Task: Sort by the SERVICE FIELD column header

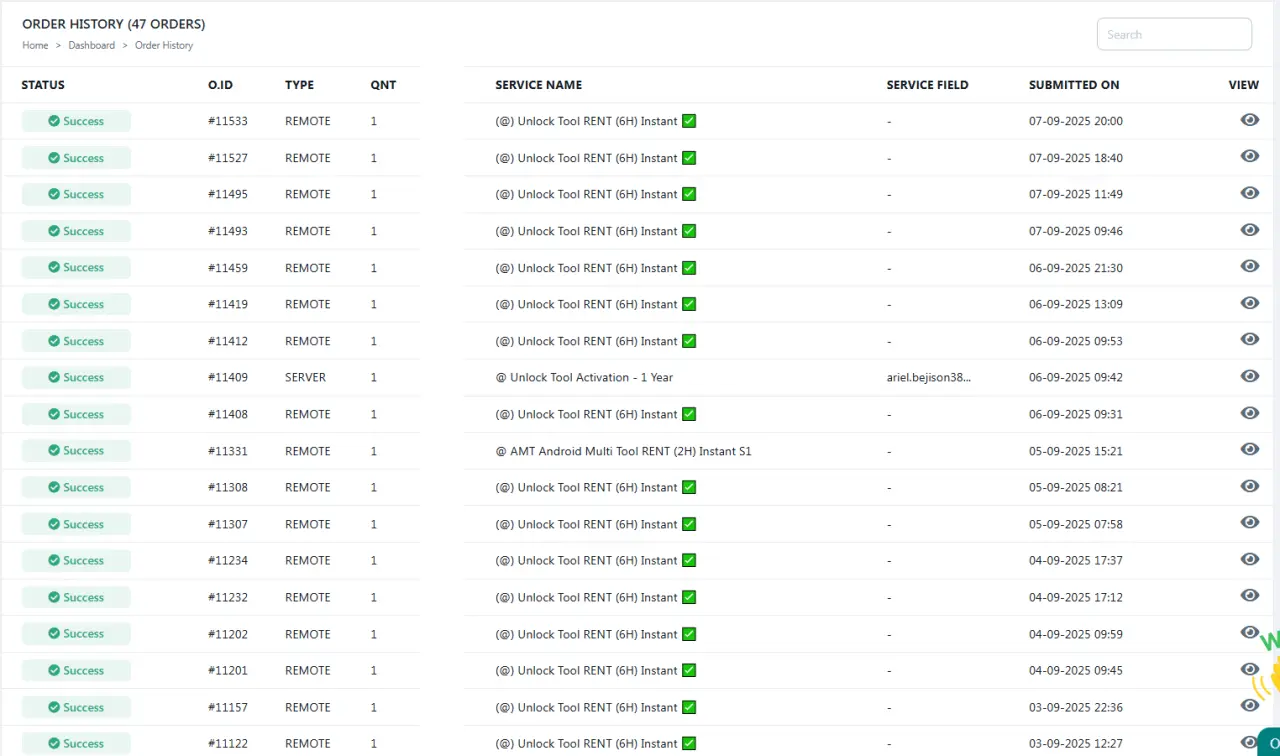Action: click(x=927, y=85)
